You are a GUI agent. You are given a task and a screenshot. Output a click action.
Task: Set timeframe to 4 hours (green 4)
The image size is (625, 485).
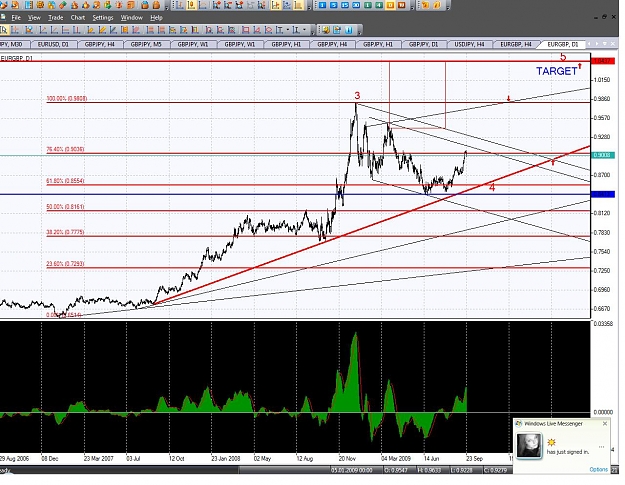[x=379, y=5]
